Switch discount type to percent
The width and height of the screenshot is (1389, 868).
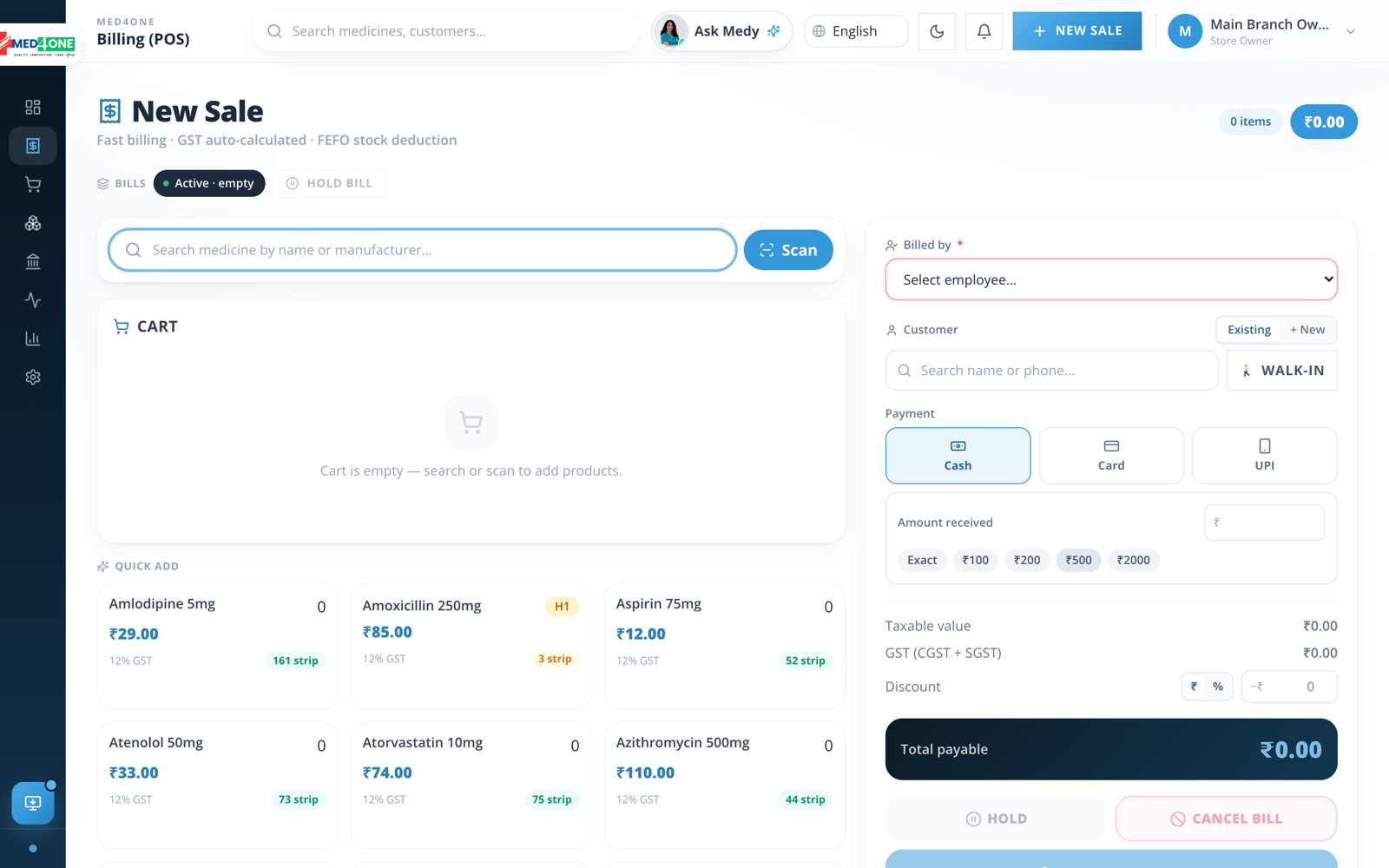pyautogui.click(x=1218, y=687)
